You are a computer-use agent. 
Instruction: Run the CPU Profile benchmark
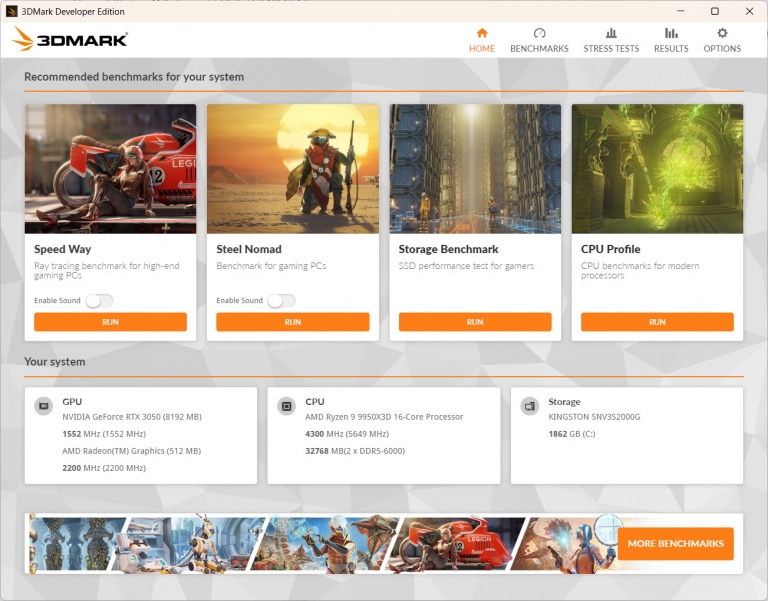[x=657, y=322]
